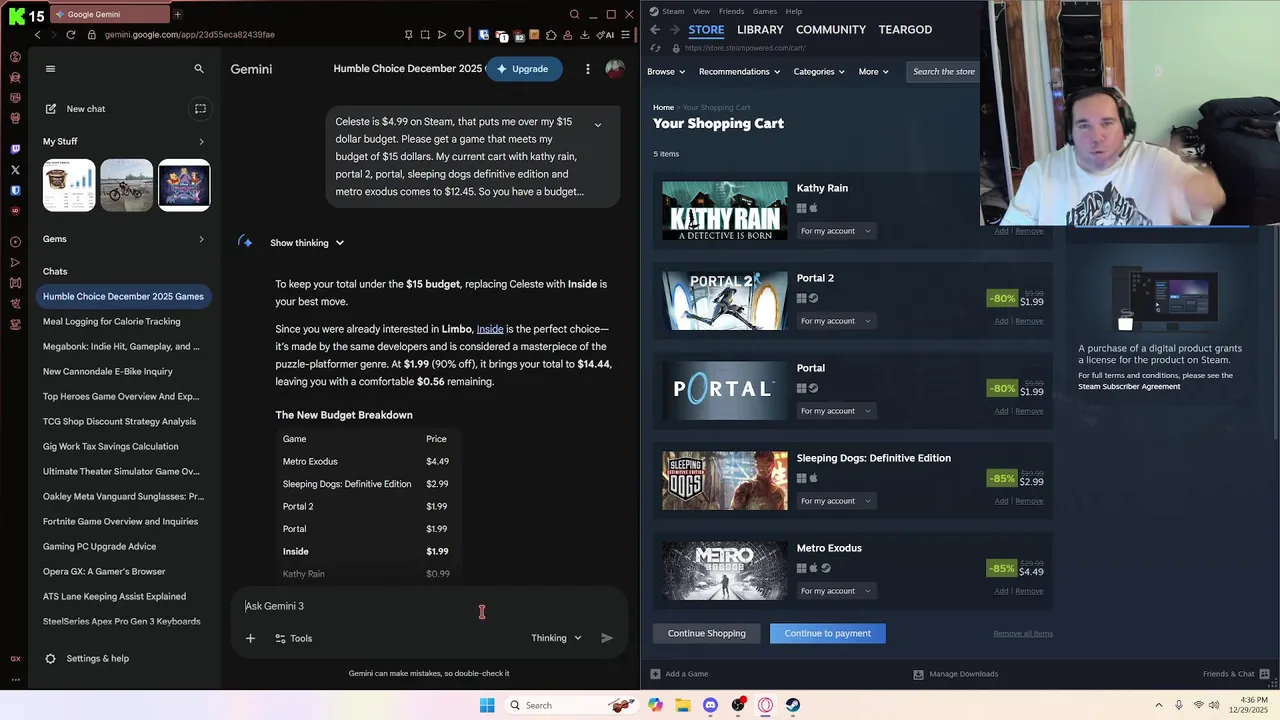Viewport: 1280px width, 720px height.
Task: Open Steam Subscriber Agreement link
Action: [x=1129, y=386]
